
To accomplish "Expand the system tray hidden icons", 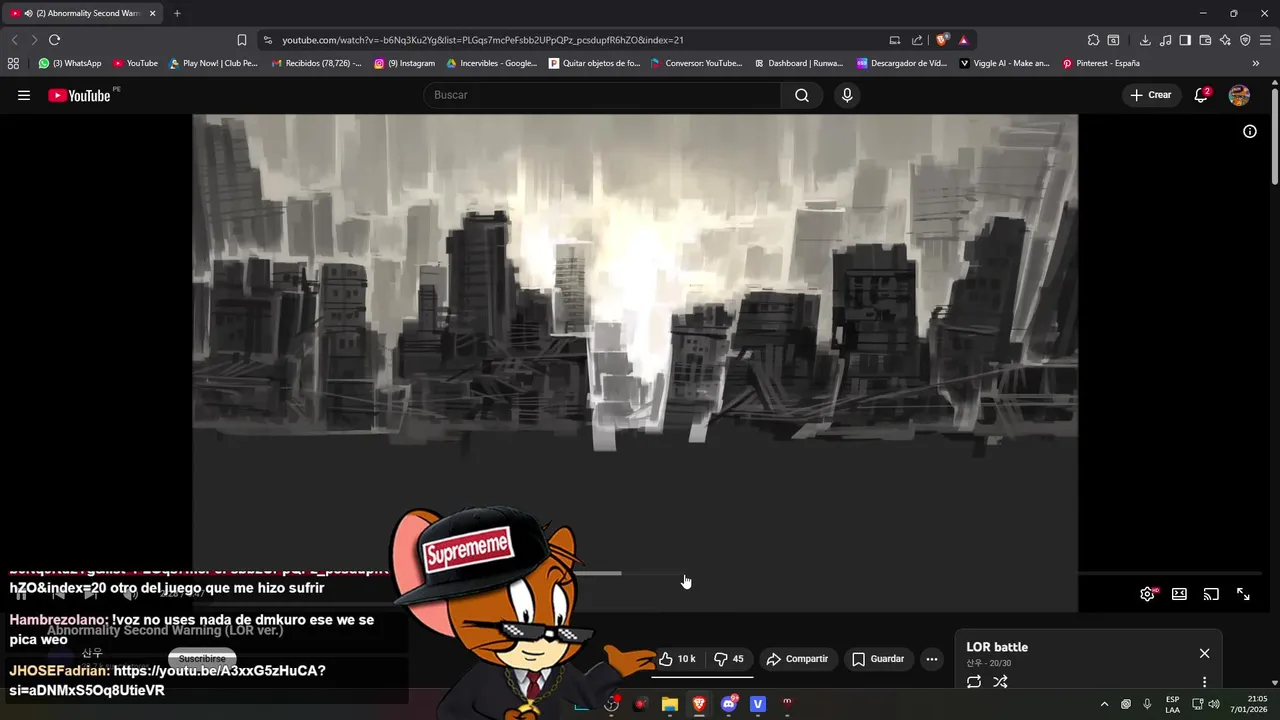I will [1104, 704].
